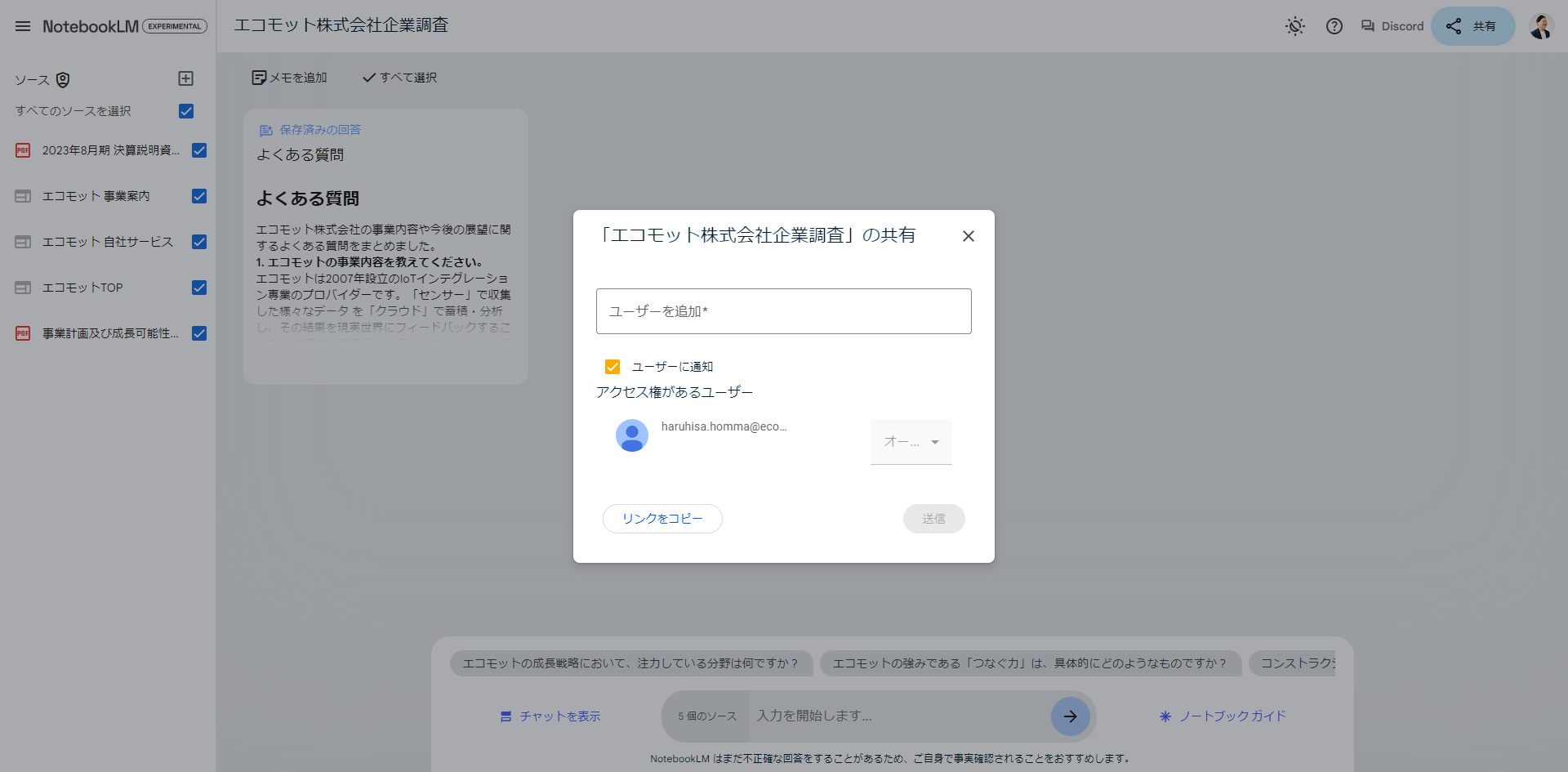1568x772 pixels.
Task: Open source 2023年8月期 決算説明資料
Action: (x=110, y=150)
